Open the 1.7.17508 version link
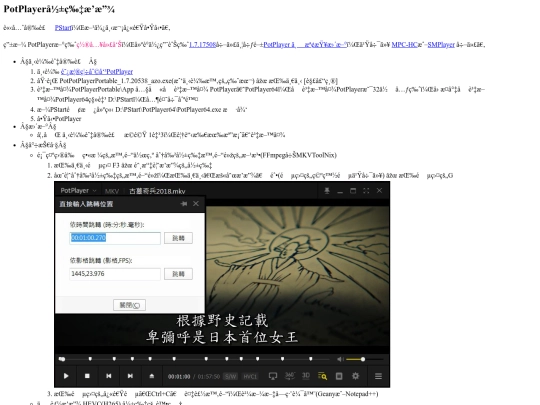The width and height of the screenshot is (540, 405). [202, 45]
